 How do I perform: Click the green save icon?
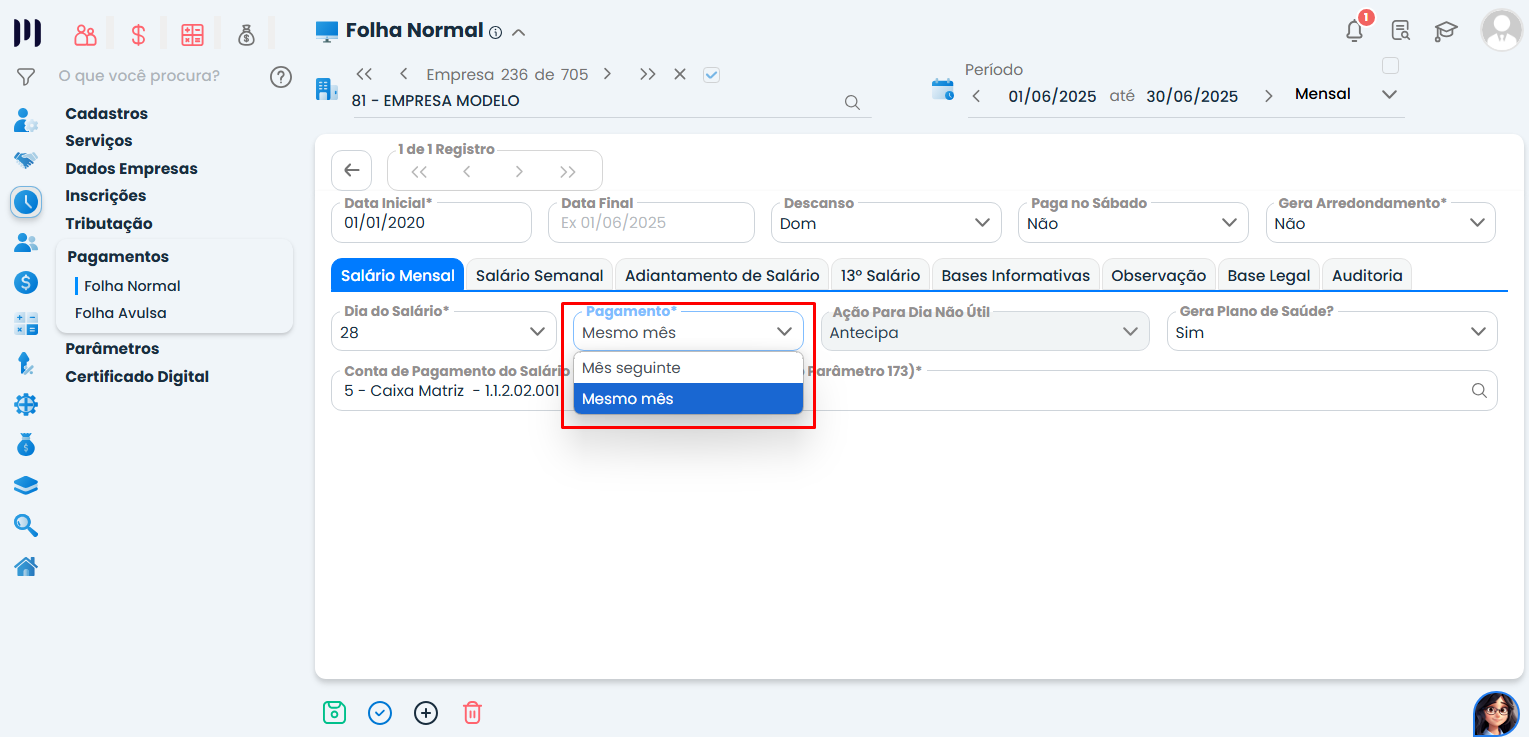[x=334, y=713]
